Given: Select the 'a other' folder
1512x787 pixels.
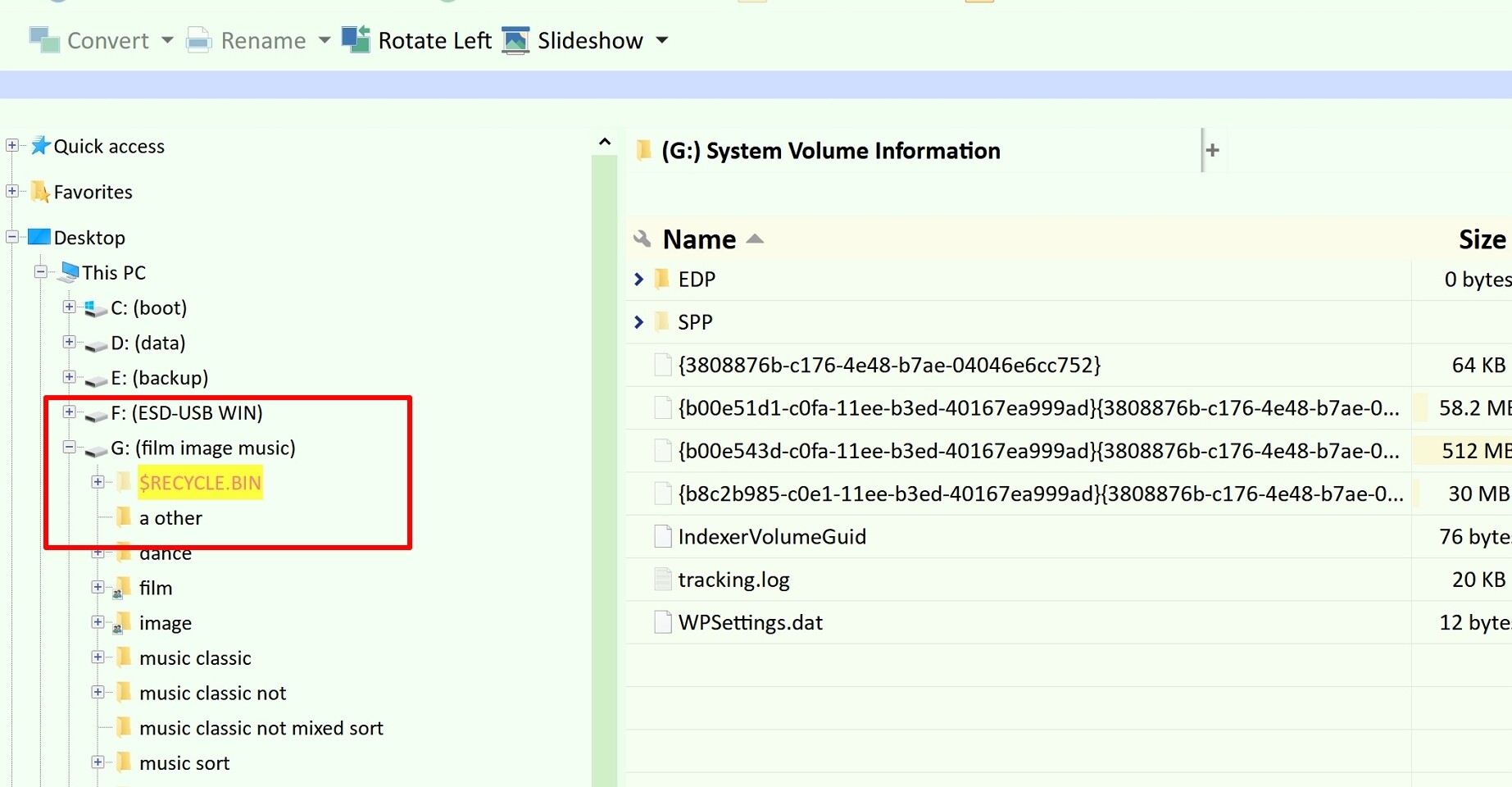Looking at the screenshot, I should click(x=170, y=518).
